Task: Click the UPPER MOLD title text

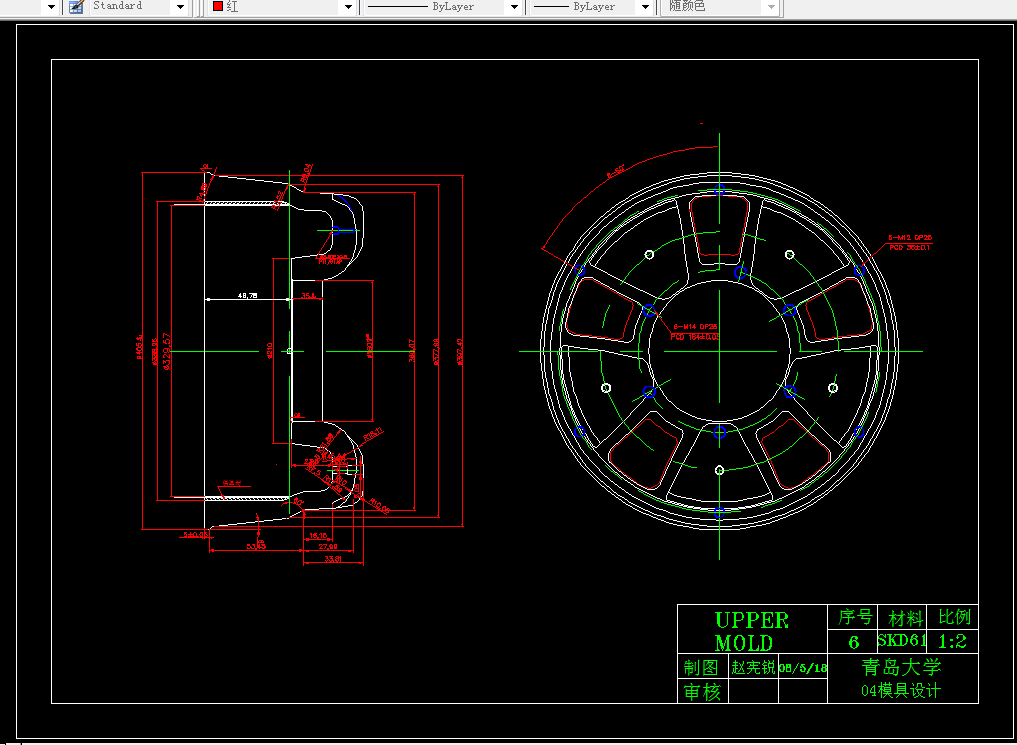Action: [751, 631]
